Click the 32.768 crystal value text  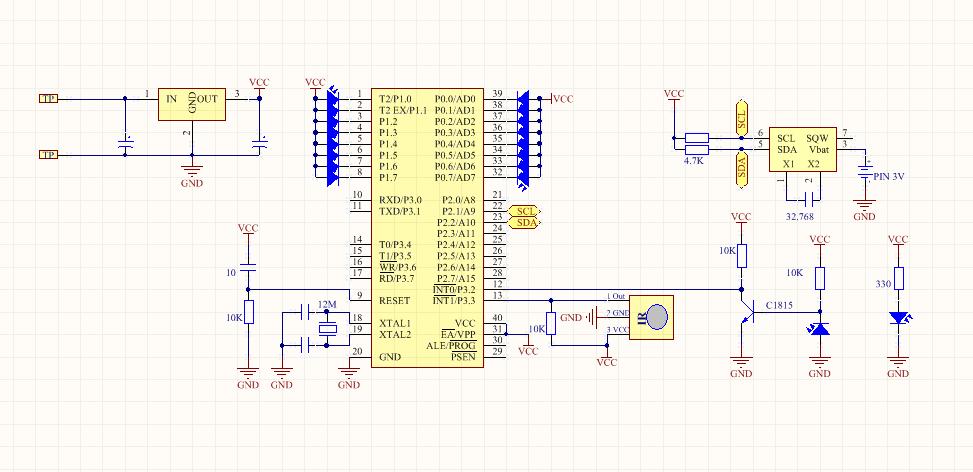[799, 216]
